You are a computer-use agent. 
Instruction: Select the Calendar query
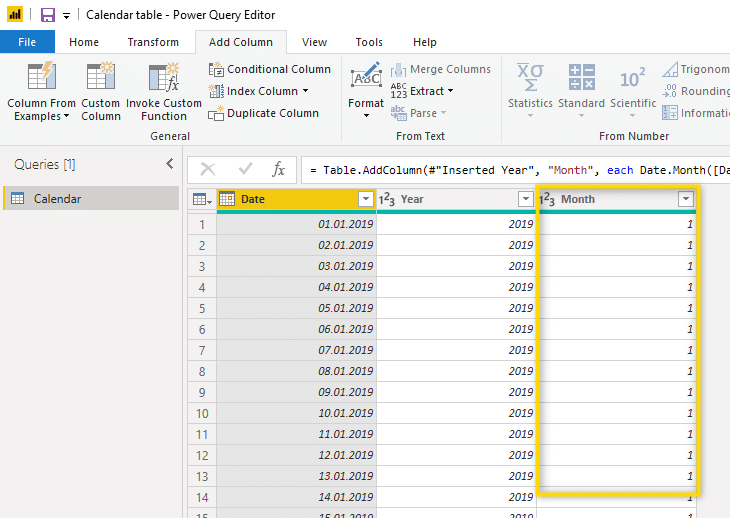coord(57,199)
